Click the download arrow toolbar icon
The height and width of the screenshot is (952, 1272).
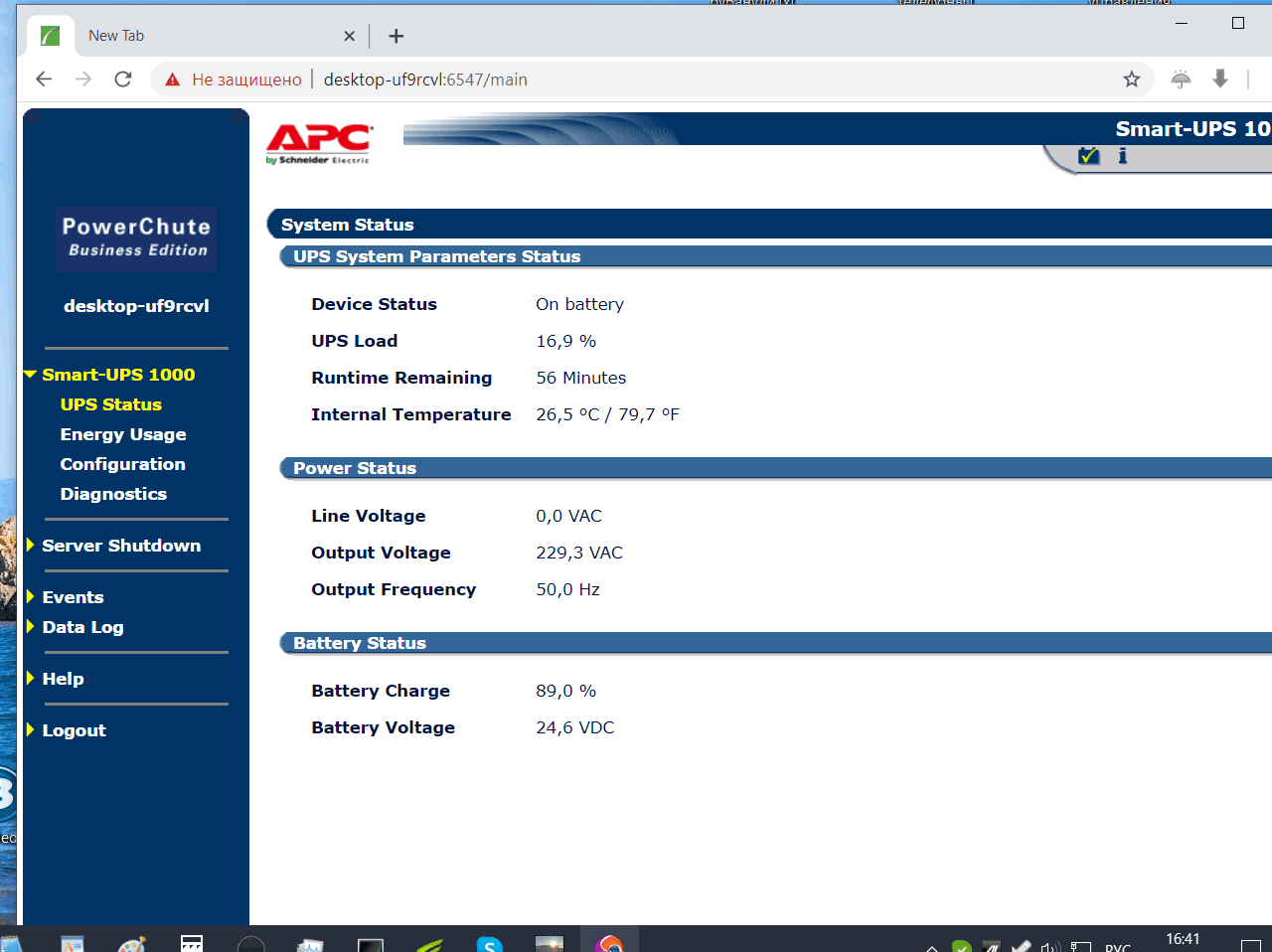click(1220, 79)
